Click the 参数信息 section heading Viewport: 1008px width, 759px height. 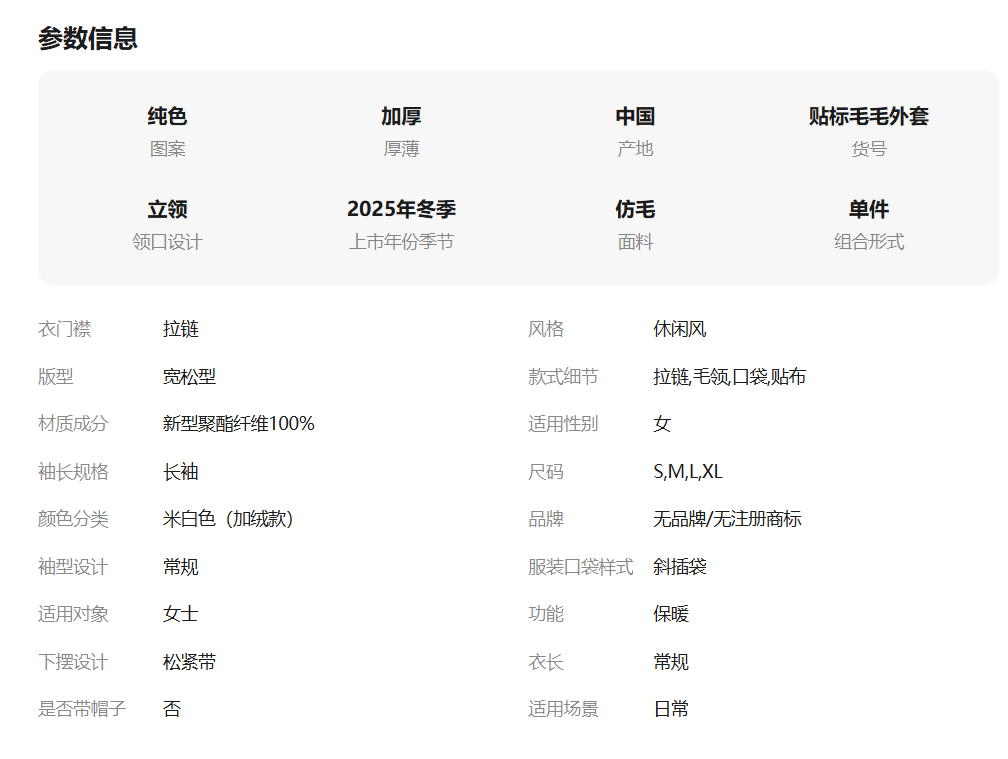coord(88,38)
